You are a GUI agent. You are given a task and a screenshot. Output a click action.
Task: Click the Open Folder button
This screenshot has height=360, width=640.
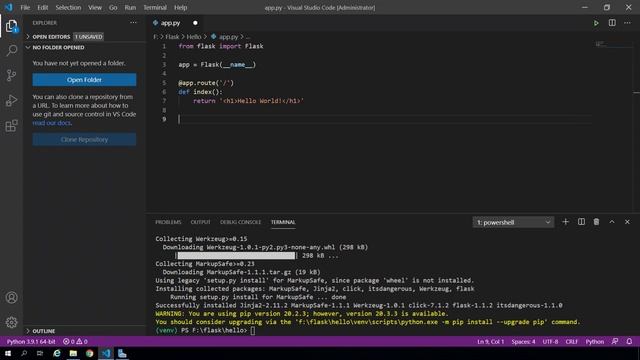(84, 80)
